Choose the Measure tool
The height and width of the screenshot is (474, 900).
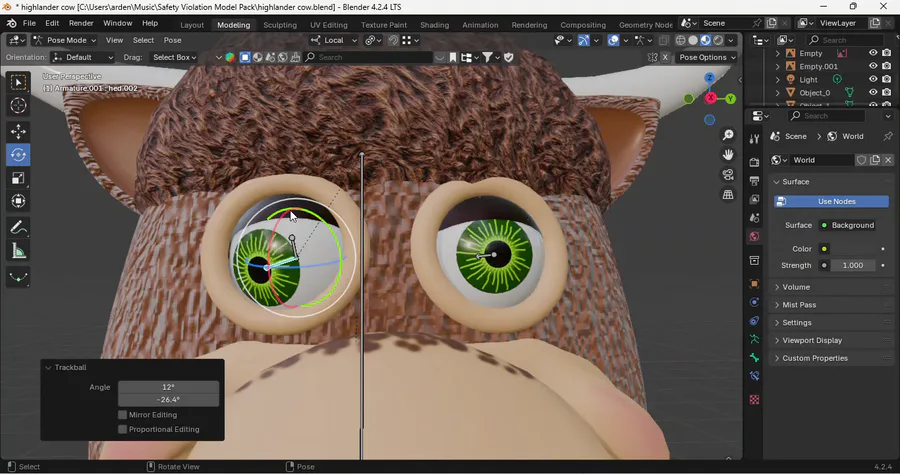(18, 251)
